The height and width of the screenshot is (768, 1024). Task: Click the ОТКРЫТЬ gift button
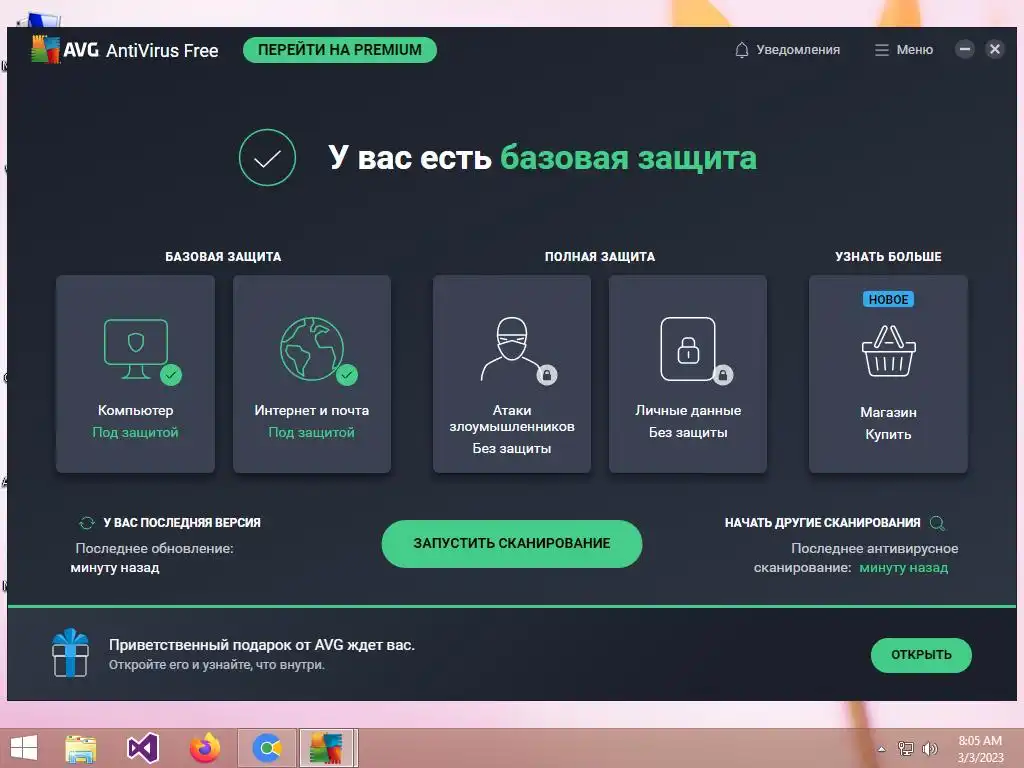(x=921, y=654)
